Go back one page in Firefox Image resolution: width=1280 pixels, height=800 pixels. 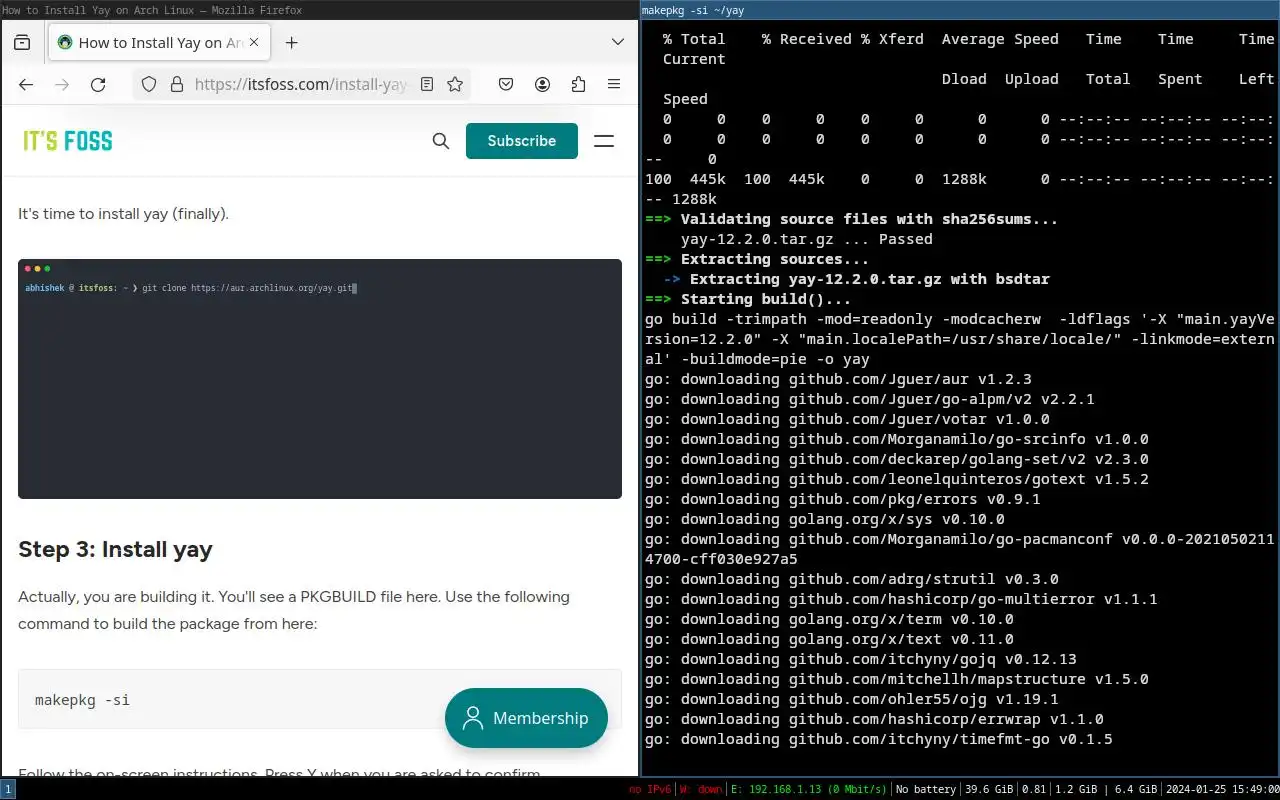tap(26, 85)
